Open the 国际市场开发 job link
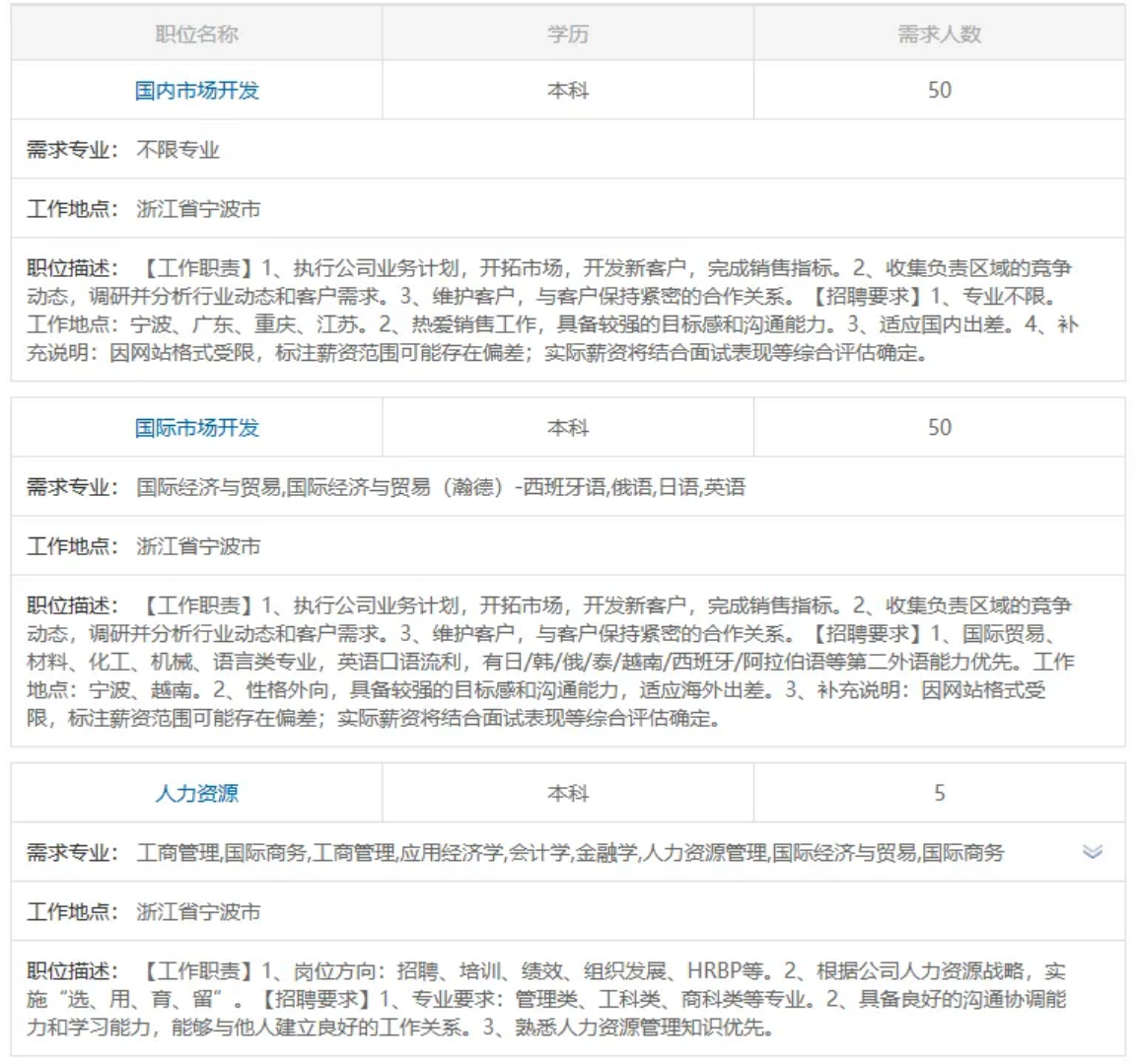The height and width of the screenshot is (1064, 1135). pyautogui.click(x=197, y=428)
